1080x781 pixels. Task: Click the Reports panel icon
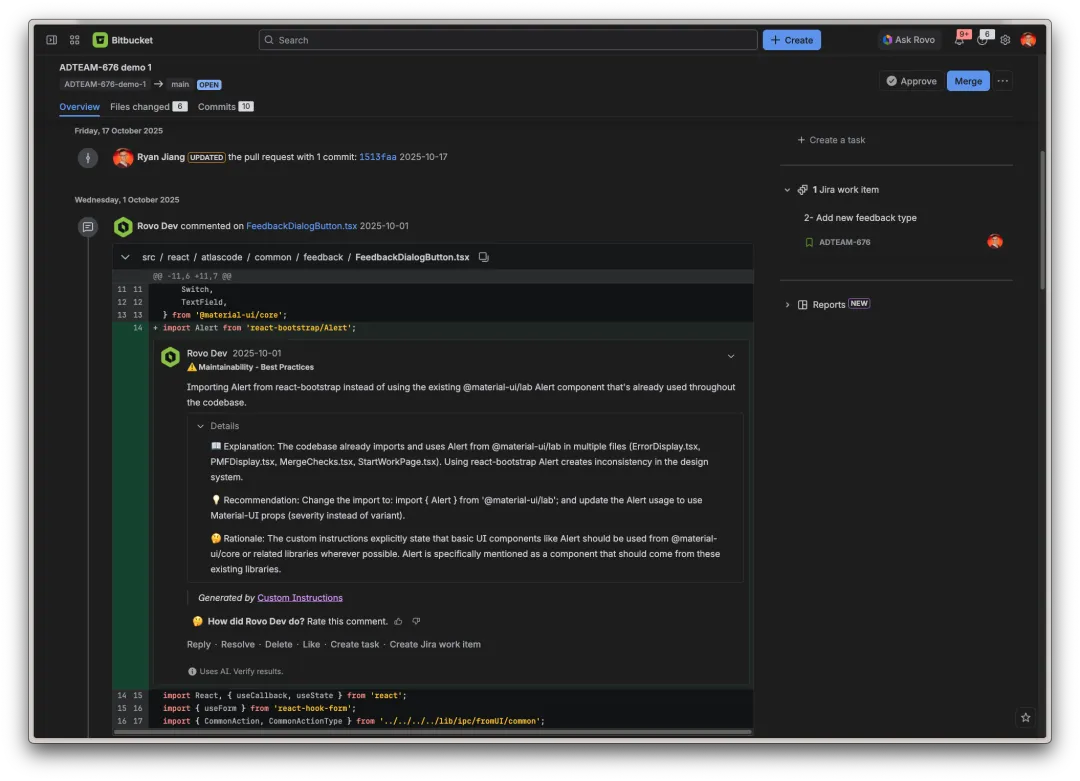click(802, 304)
